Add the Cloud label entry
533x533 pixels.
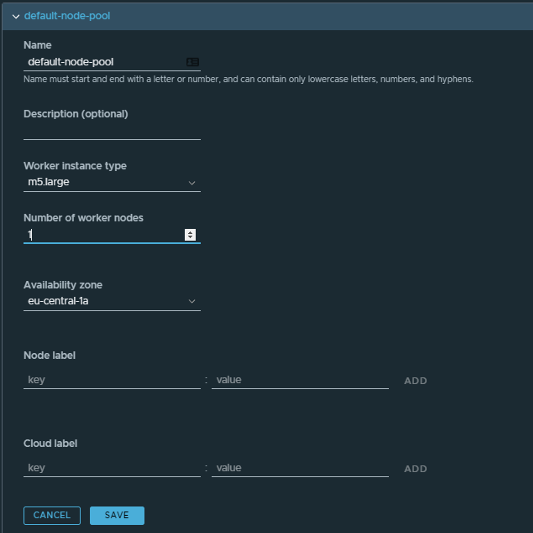(x=415, y=469)
